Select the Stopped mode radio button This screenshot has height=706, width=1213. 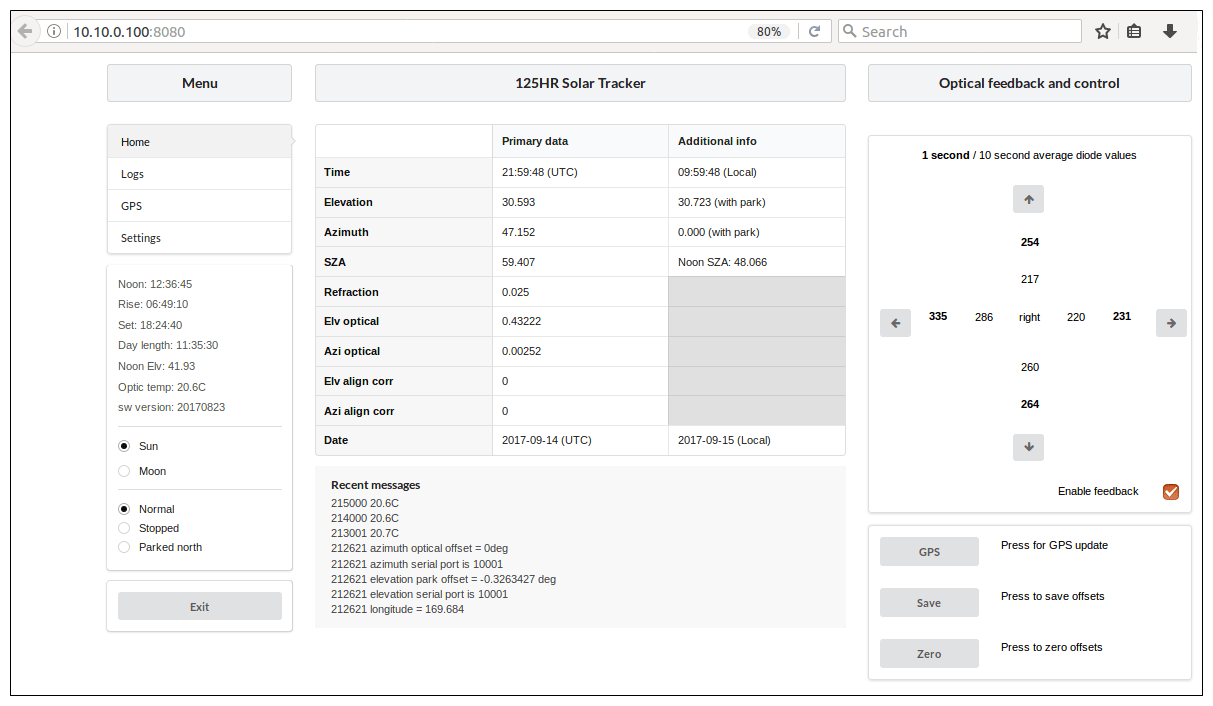point(124,528)
